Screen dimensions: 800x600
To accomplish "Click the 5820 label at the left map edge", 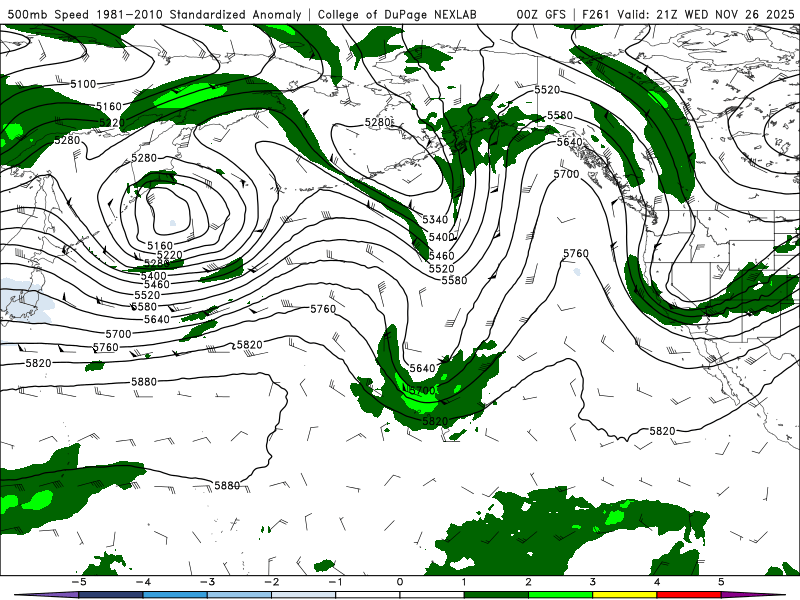I will [x=39, y=363].
